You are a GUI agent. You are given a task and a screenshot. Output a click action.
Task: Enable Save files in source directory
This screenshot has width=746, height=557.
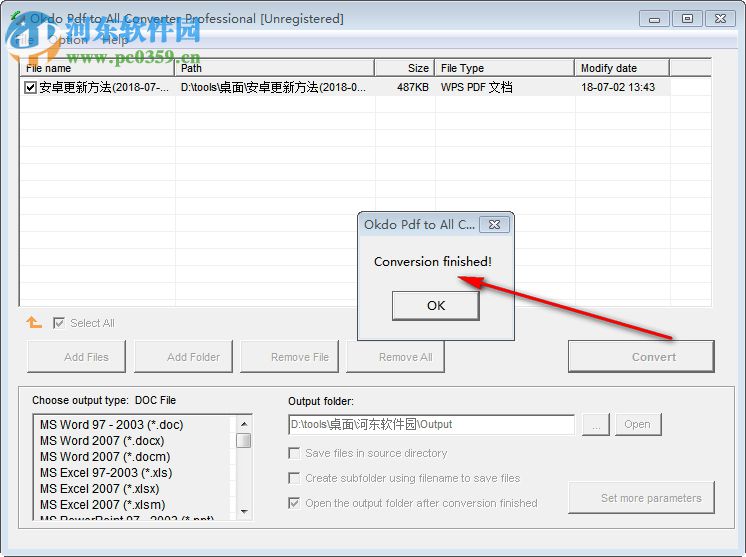pyautogui.click(x=294, y=453)
